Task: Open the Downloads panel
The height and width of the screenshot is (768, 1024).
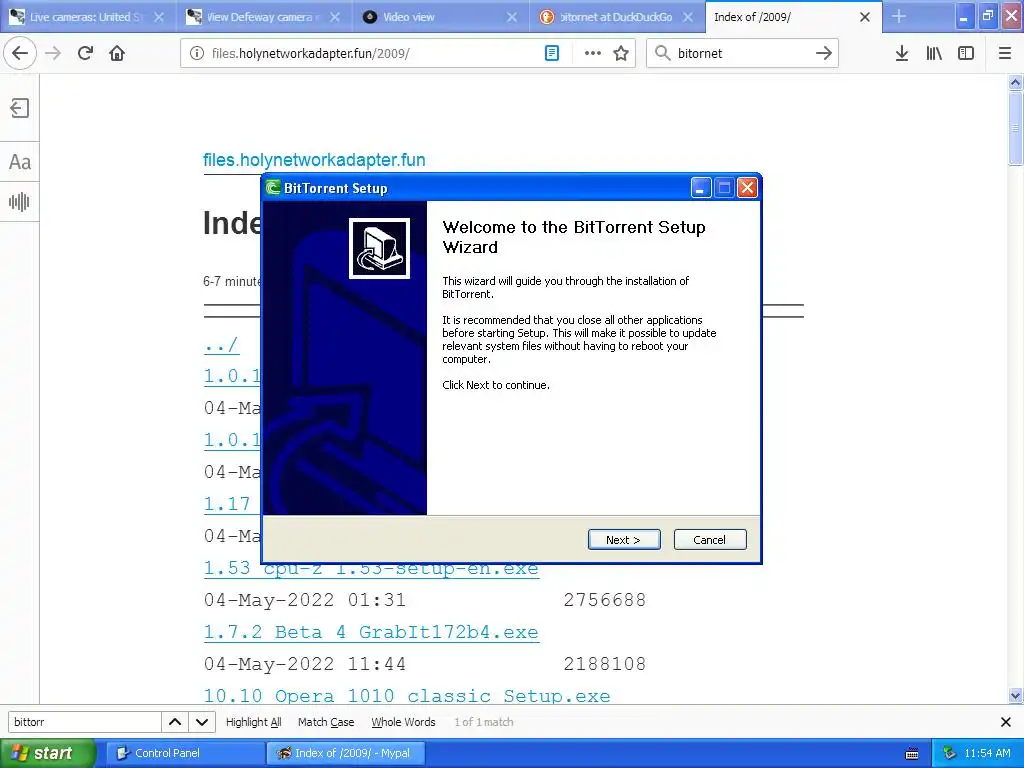Action: coord(901,54)
